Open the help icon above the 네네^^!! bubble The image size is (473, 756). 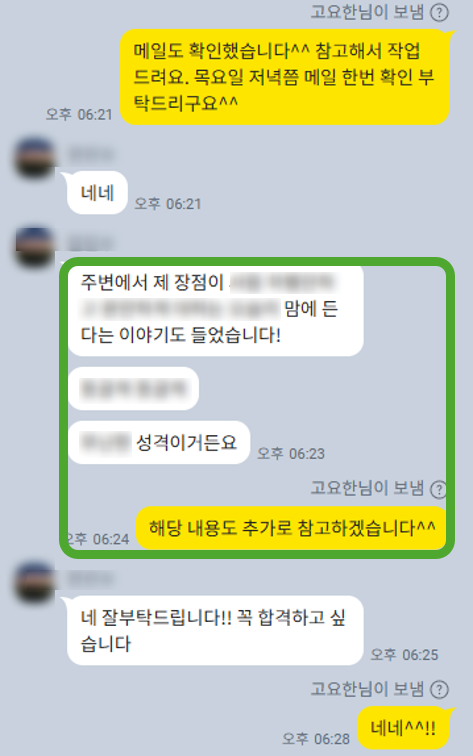click(439, 689)
